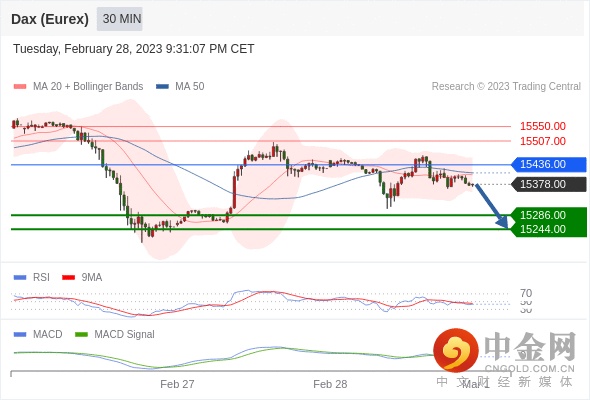The width and height of the screenshot is (590, 400).
Task: Click the 15378.00 current price tag
Action: pos(549,184)
